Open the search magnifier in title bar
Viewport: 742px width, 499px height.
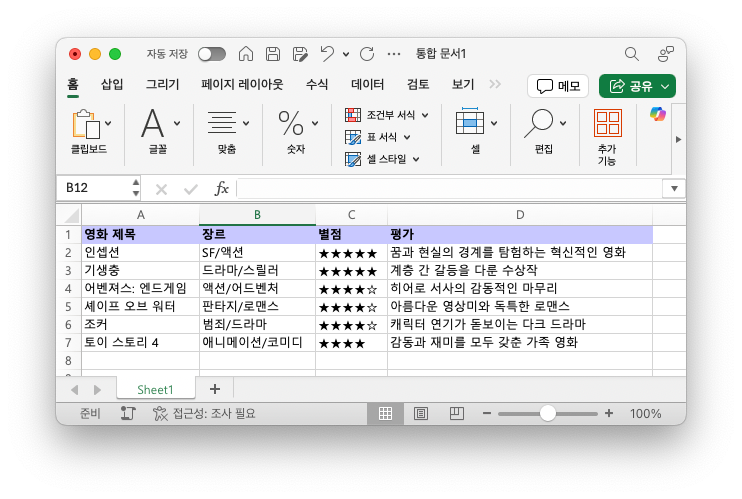click(631, 54)
